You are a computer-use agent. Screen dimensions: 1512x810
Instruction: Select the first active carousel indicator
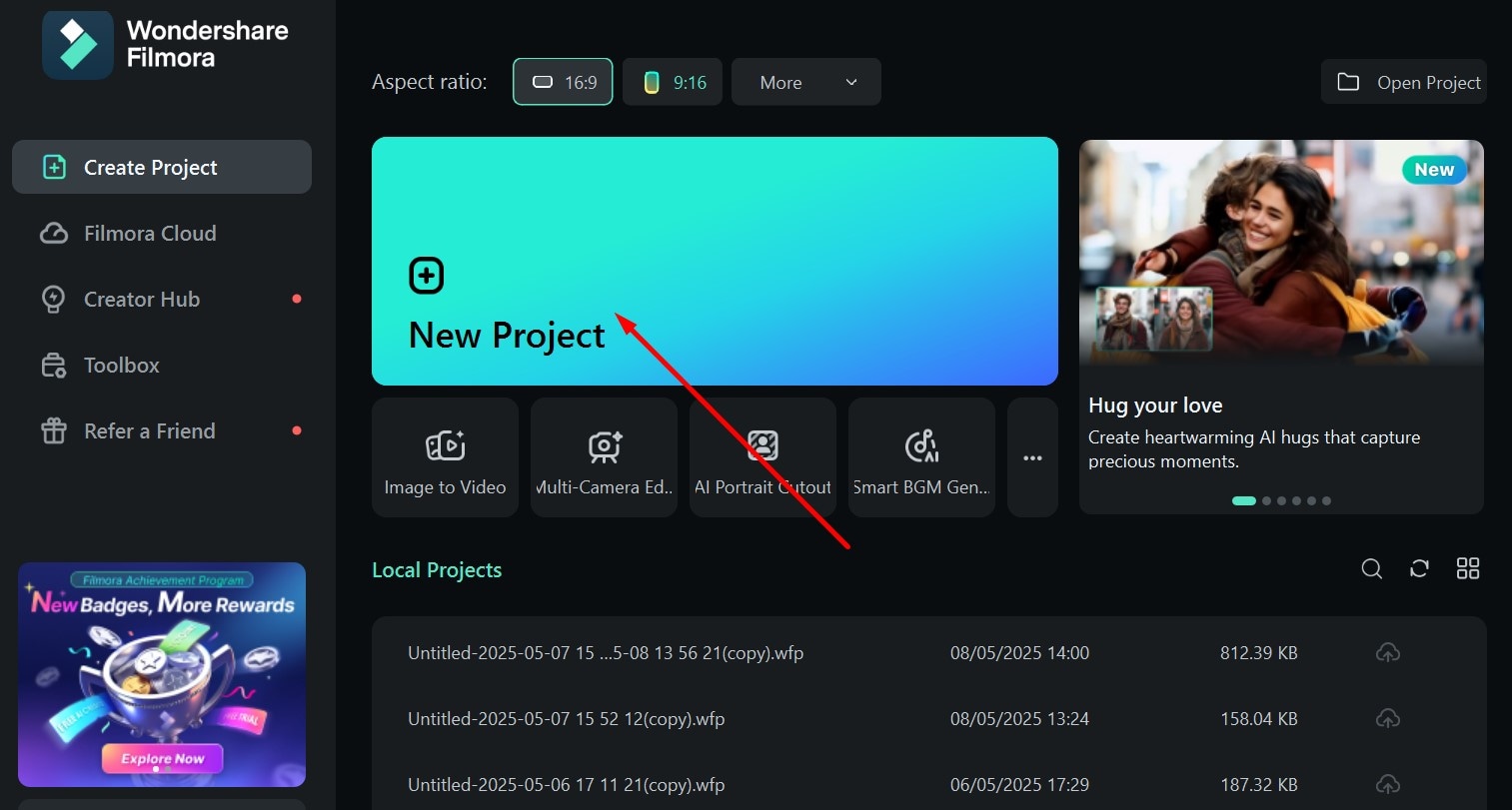[1243, 501]
